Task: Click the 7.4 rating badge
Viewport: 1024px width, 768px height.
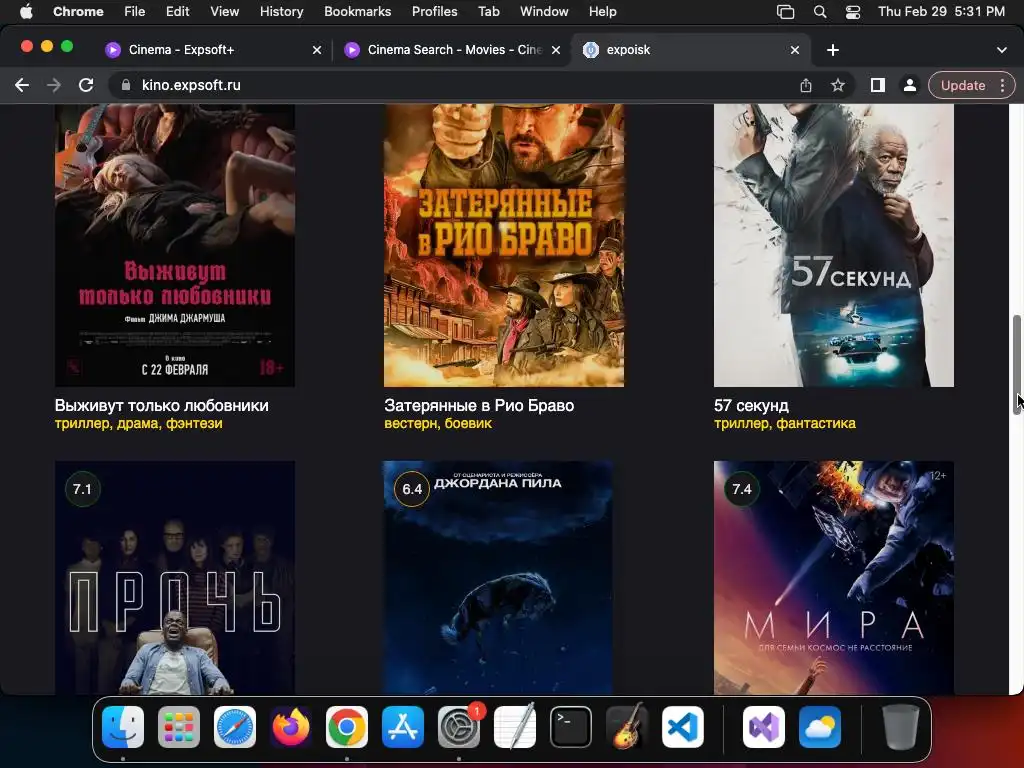Action: [742, 489]
